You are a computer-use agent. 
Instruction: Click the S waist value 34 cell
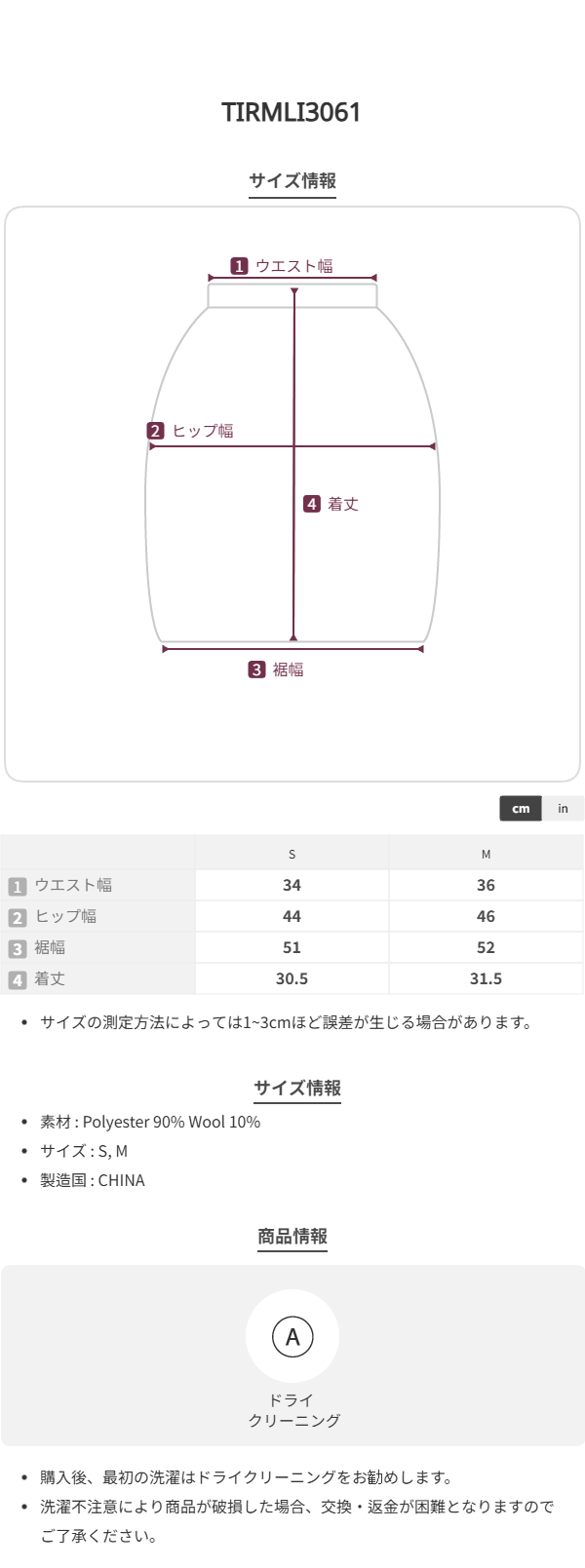click(292, 886)
